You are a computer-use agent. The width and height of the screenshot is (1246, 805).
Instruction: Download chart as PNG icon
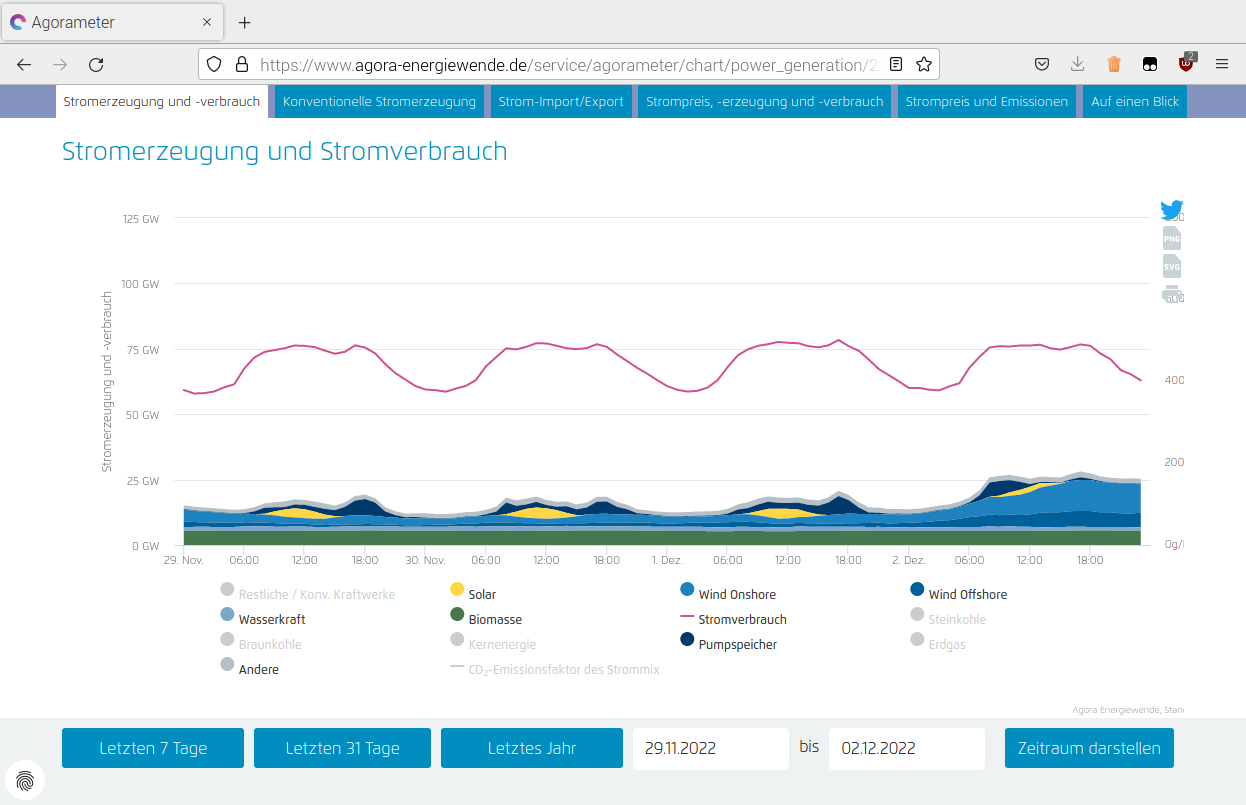pyautogui.click(x=1171, y=239)
